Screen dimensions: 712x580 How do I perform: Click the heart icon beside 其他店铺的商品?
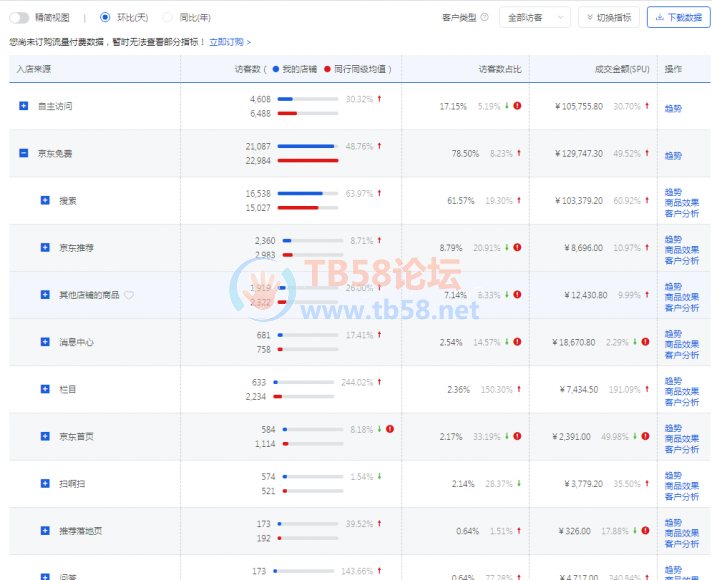(x=129, y=295)
